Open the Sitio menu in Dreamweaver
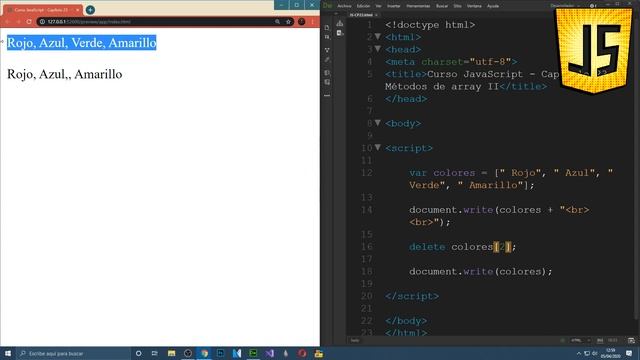Image resolution: width=640 pixels, height=360 pixels. click(x=457, y=6)
